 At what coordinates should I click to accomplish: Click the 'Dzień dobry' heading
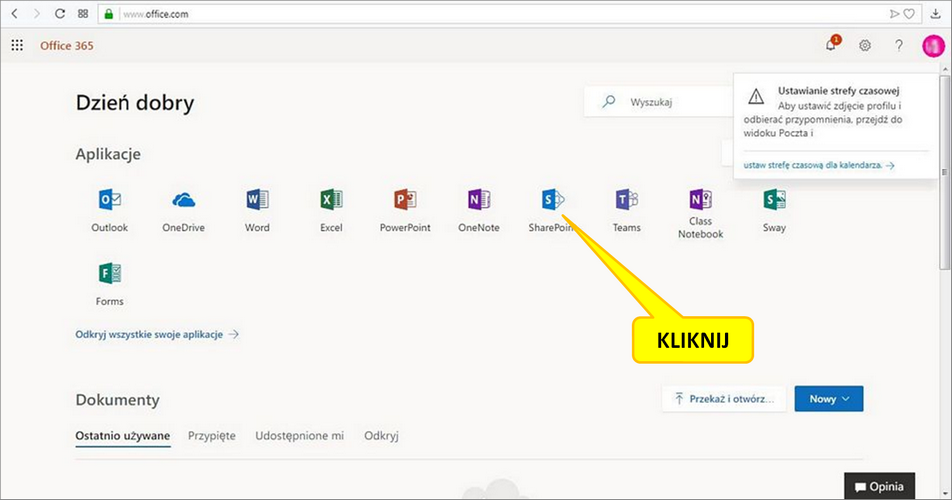pyautogui.click(x=135, y=103)
